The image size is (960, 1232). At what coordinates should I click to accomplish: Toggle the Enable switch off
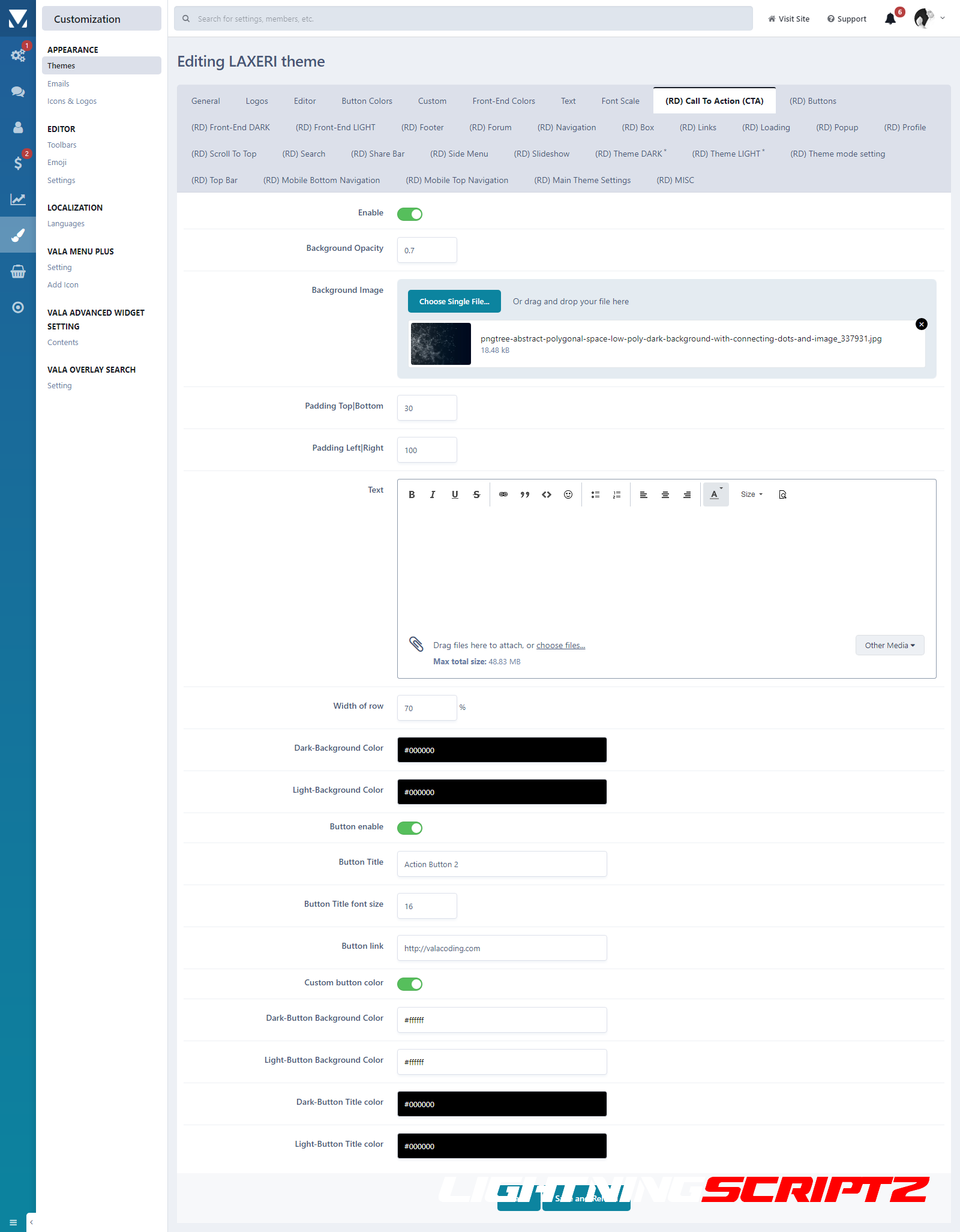coord(410,214)
